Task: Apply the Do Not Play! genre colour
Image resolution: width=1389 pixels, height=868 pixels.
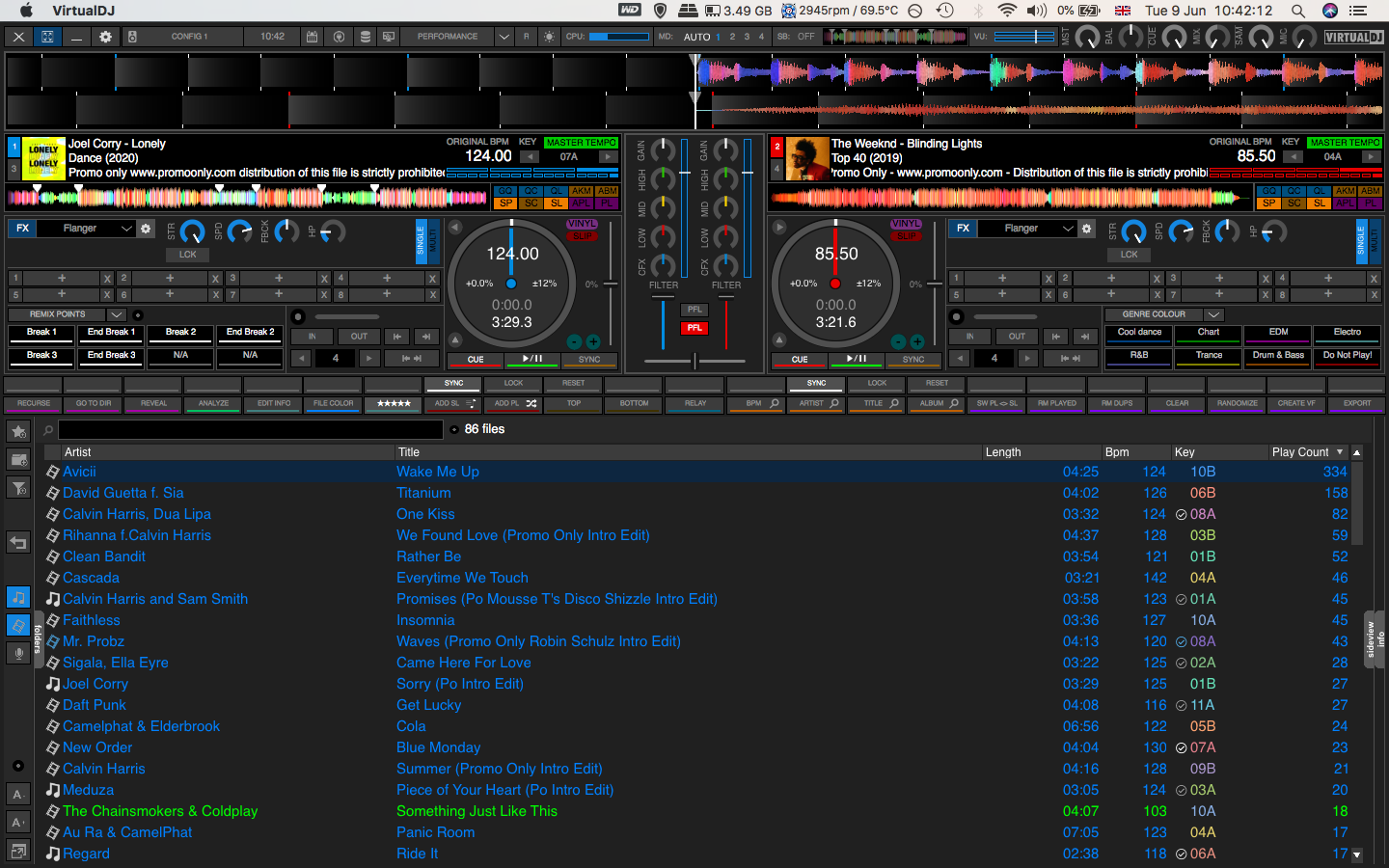Action: pos(1348,359)
